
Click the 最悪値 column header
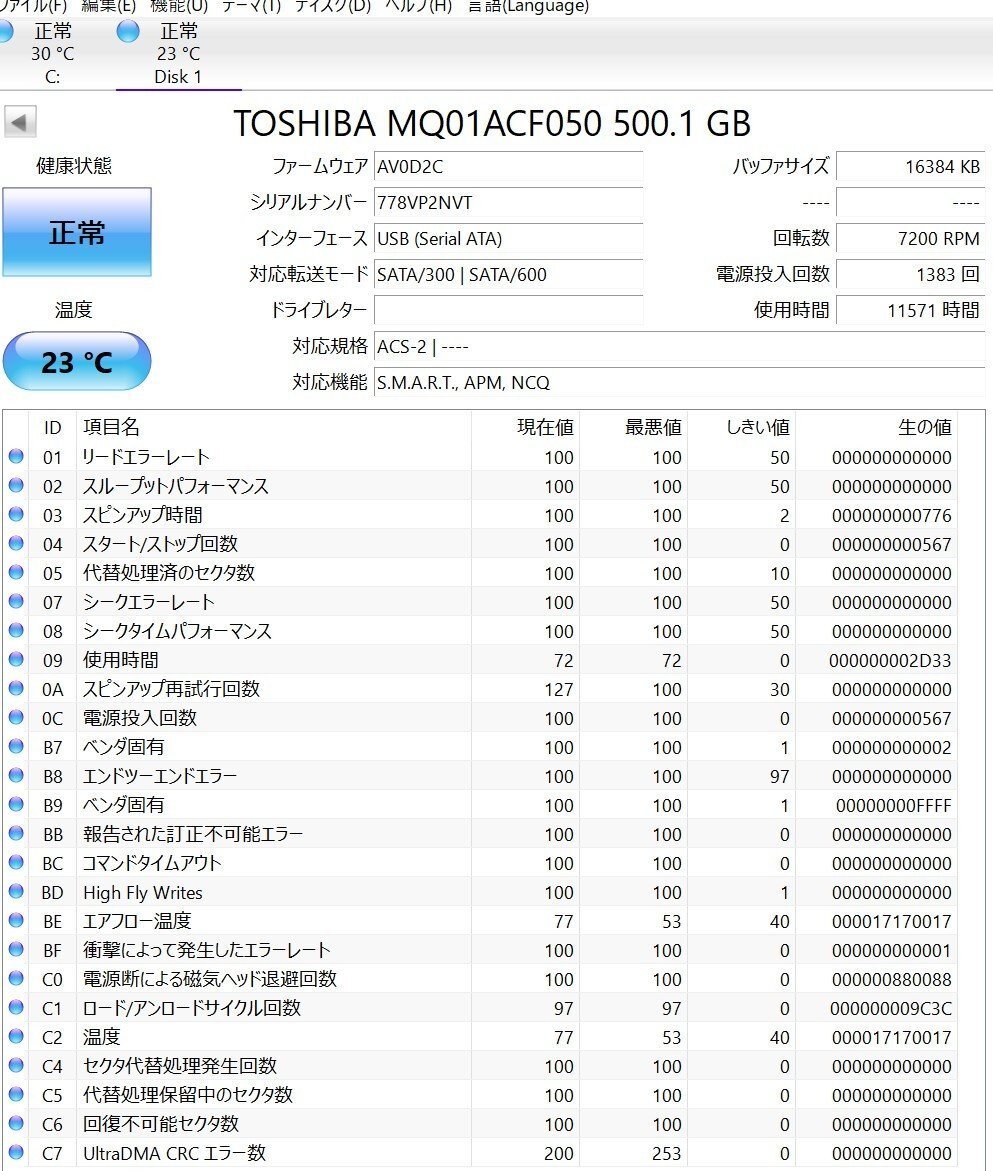coord(633,426)
